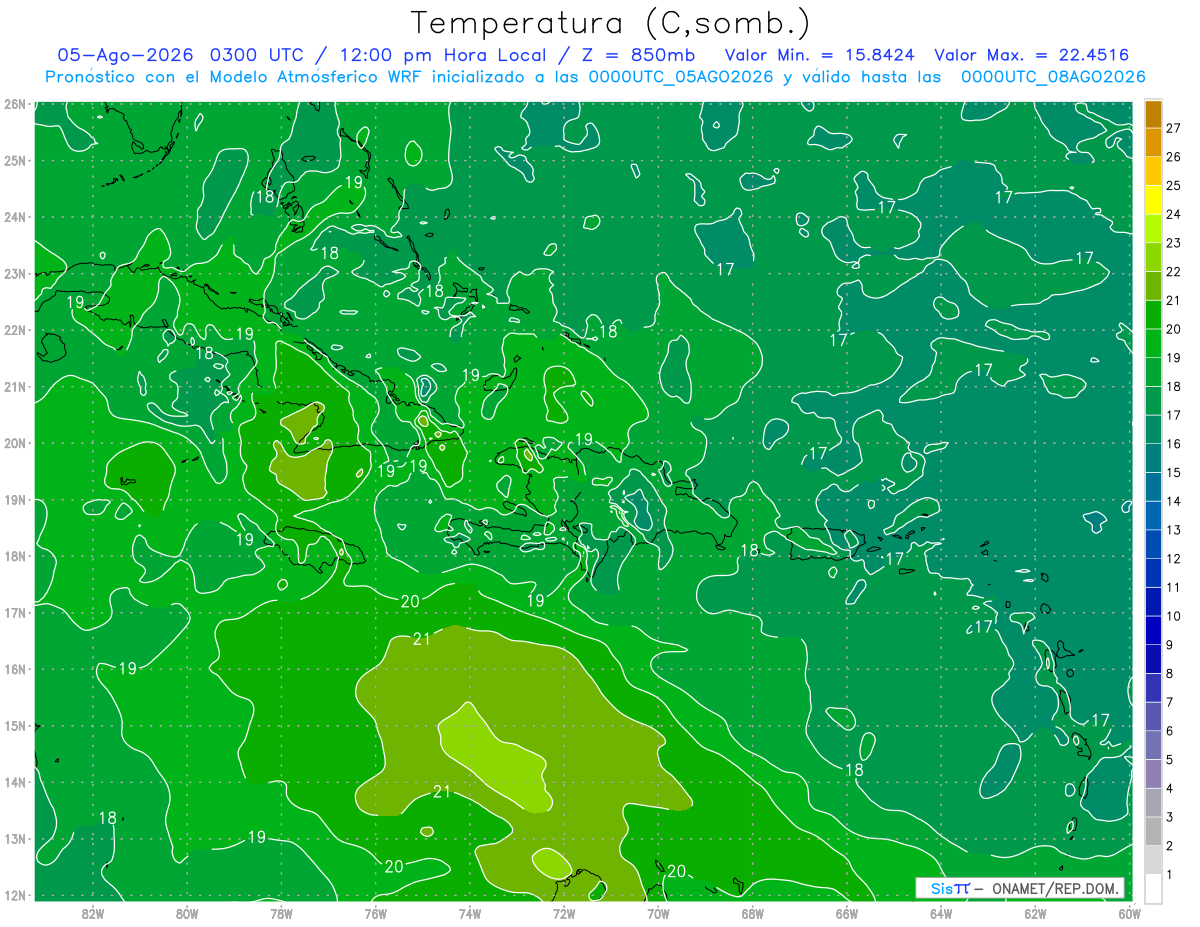Click the '13N' latitude axis label

point(15,839)
